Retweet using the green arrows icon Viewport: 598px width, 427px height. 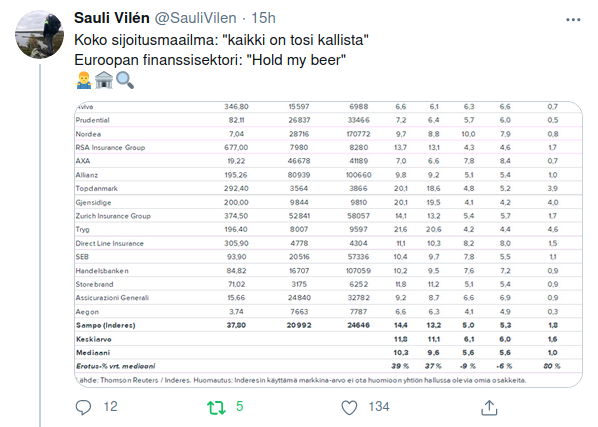coord(216,407)
